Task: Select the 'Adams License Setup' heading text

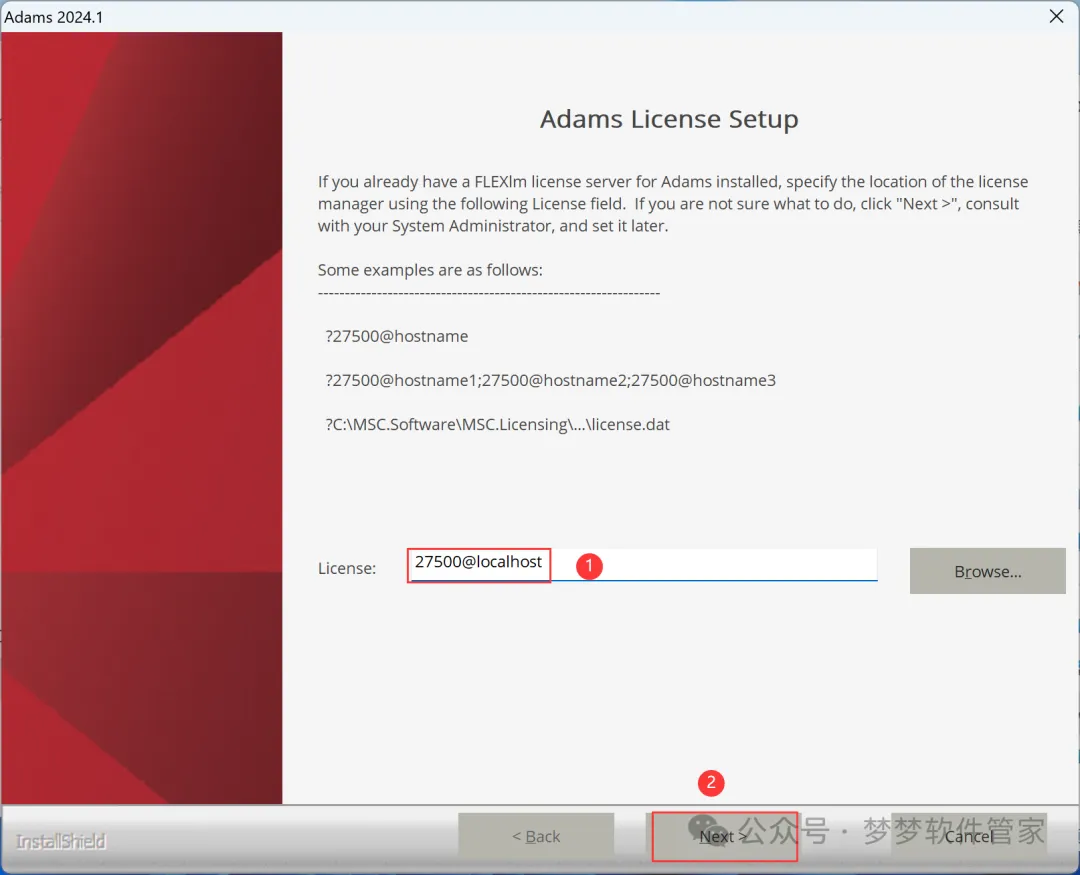Action: coord(669,119)
